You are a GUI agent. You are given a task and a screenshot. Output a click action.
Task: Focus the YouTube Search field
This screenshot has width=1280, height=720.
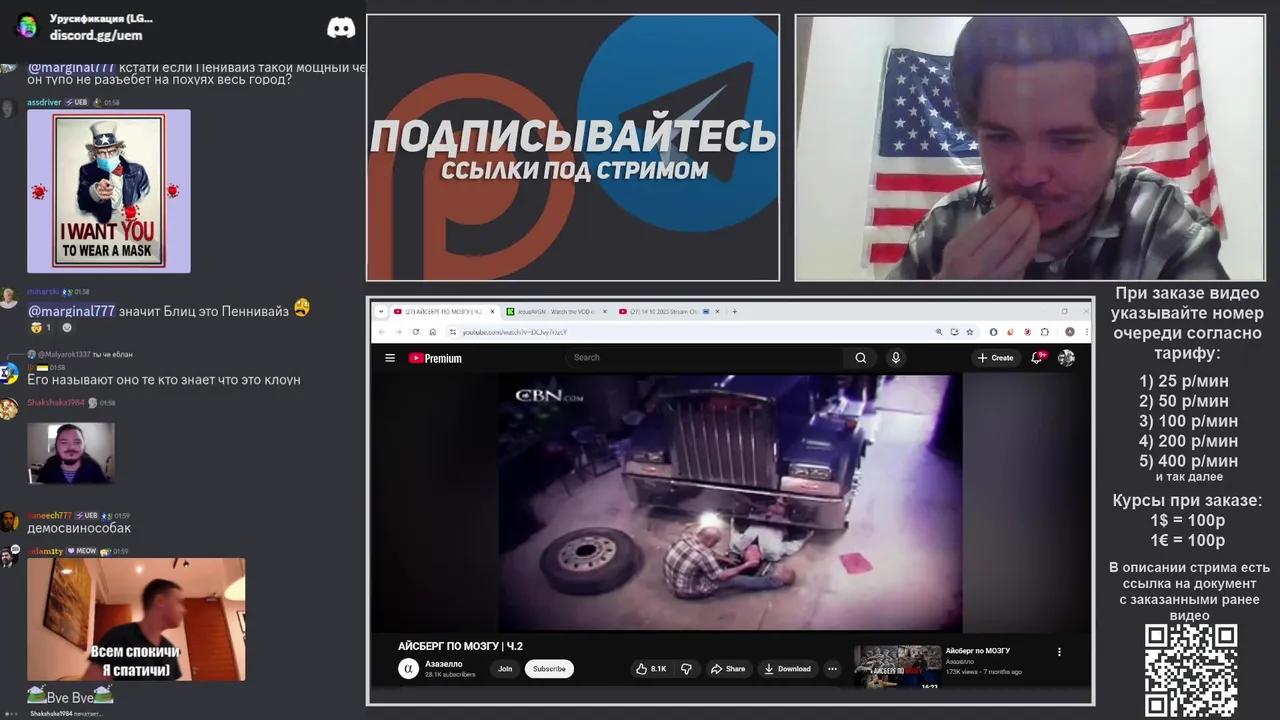click(x=705, y=358)
